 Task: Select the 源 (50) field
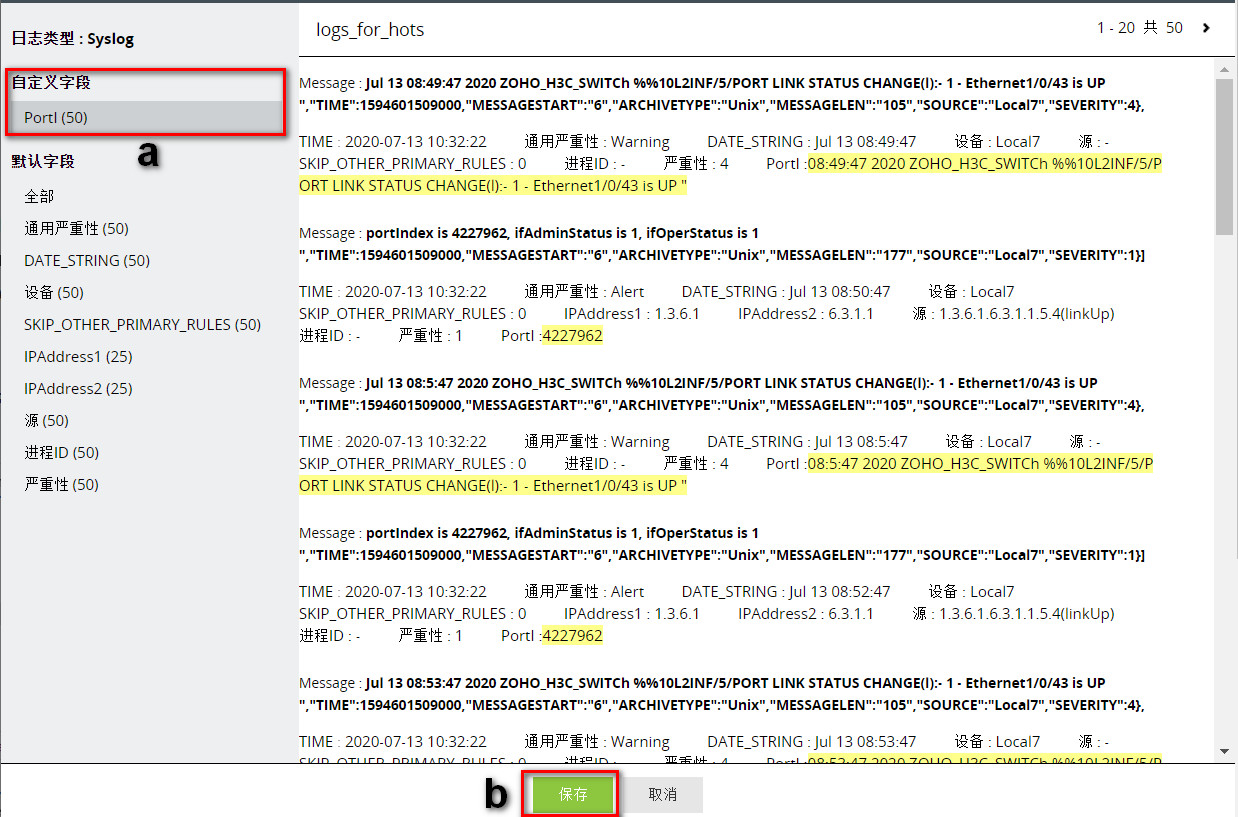pos(46,421)
